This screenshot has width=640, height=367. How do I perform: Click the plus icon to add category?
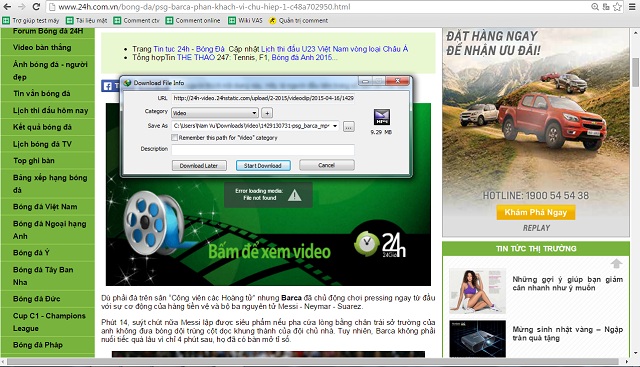pyautogui.click(x=267, y=113)
